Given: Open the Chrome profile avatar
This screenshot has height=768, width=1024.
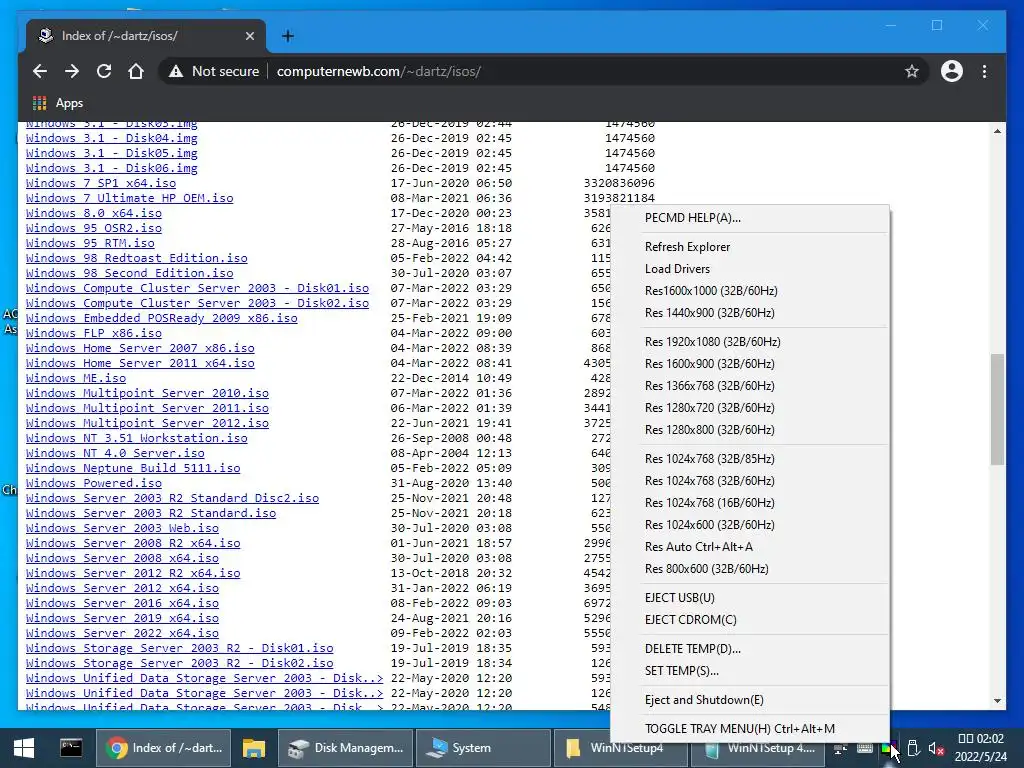Looking at the screenshot, I should [x=952, y=71].
